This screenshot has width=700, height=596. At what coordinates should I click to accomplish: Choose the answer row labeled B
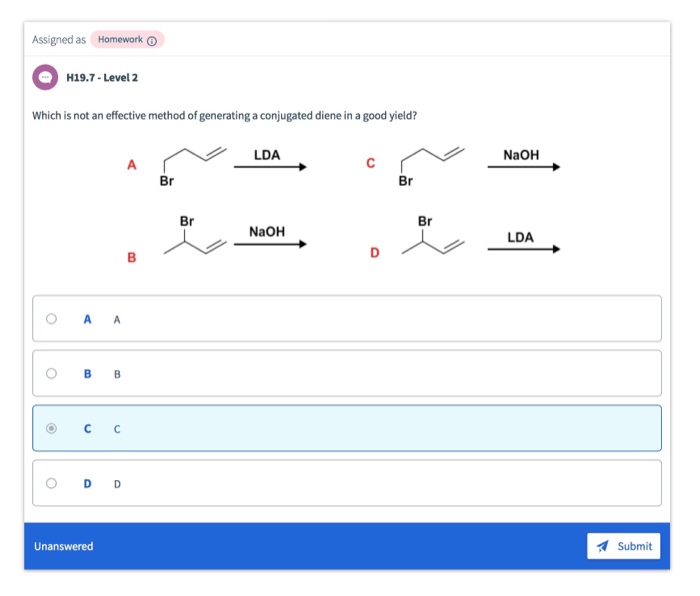(x=347, y=373)
